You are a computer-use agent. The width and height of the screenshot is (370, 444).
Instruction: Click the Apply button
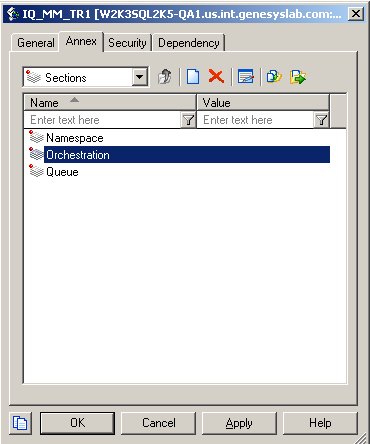coord(239,423)
